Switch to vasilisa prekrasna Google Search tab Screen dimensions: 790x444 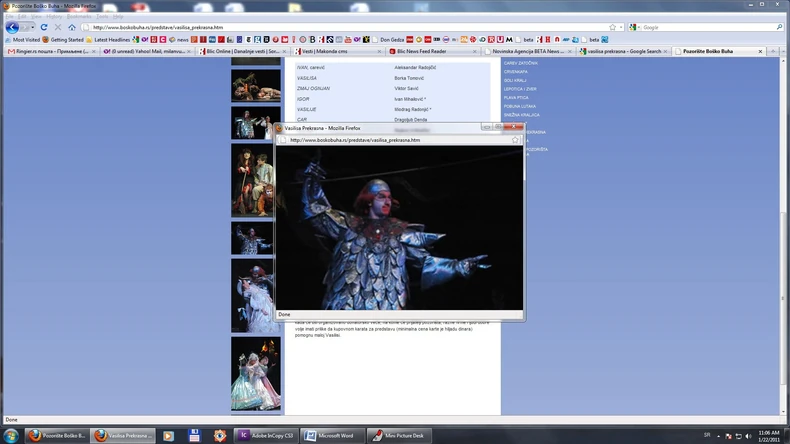(624, 51)
